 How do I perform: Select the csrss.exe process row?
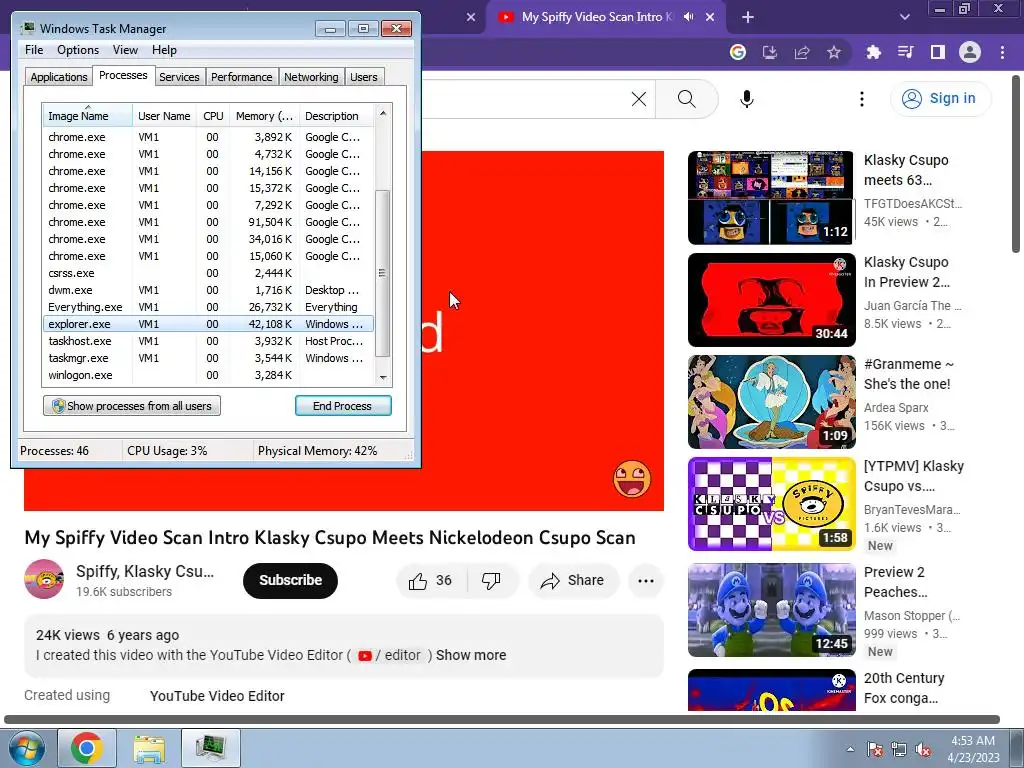click(208, 273)
